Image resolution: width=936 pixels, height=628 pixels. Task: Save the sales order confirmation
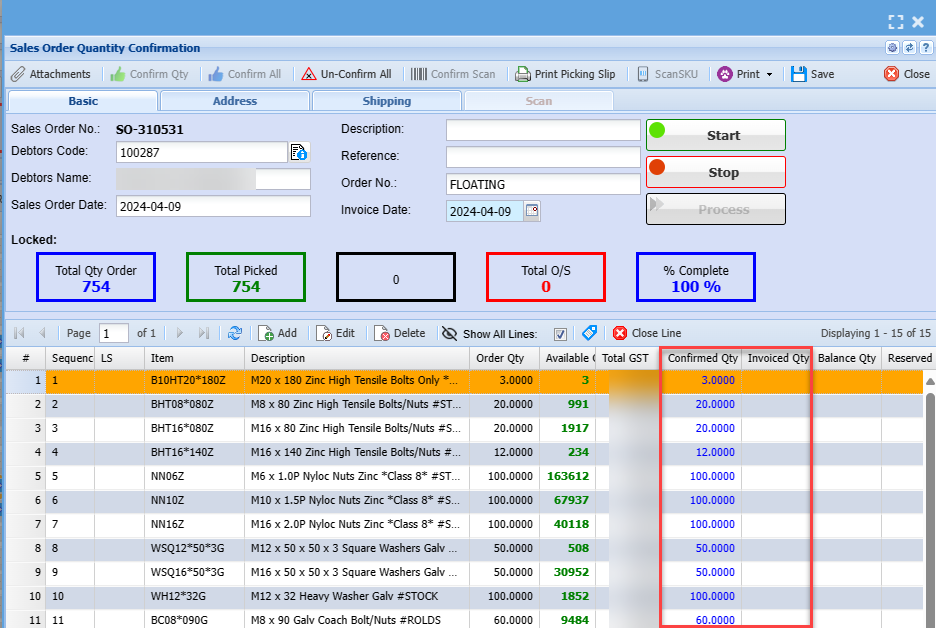click(812, 74)
